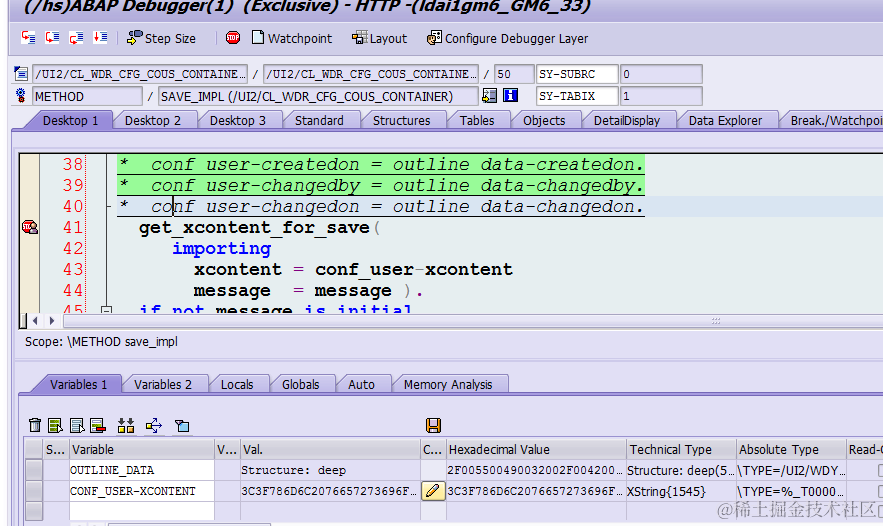Click the trash can icon in variables toolbar
The image size is (883, 526).
tap(35, 425)
